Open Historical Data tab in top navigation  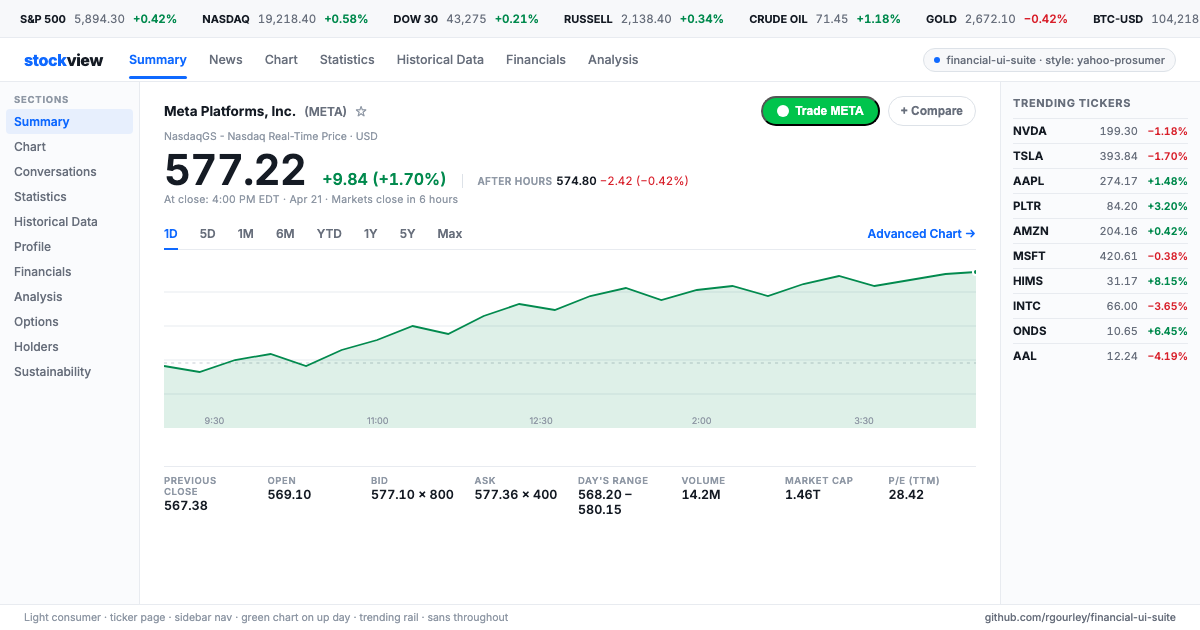440,60
